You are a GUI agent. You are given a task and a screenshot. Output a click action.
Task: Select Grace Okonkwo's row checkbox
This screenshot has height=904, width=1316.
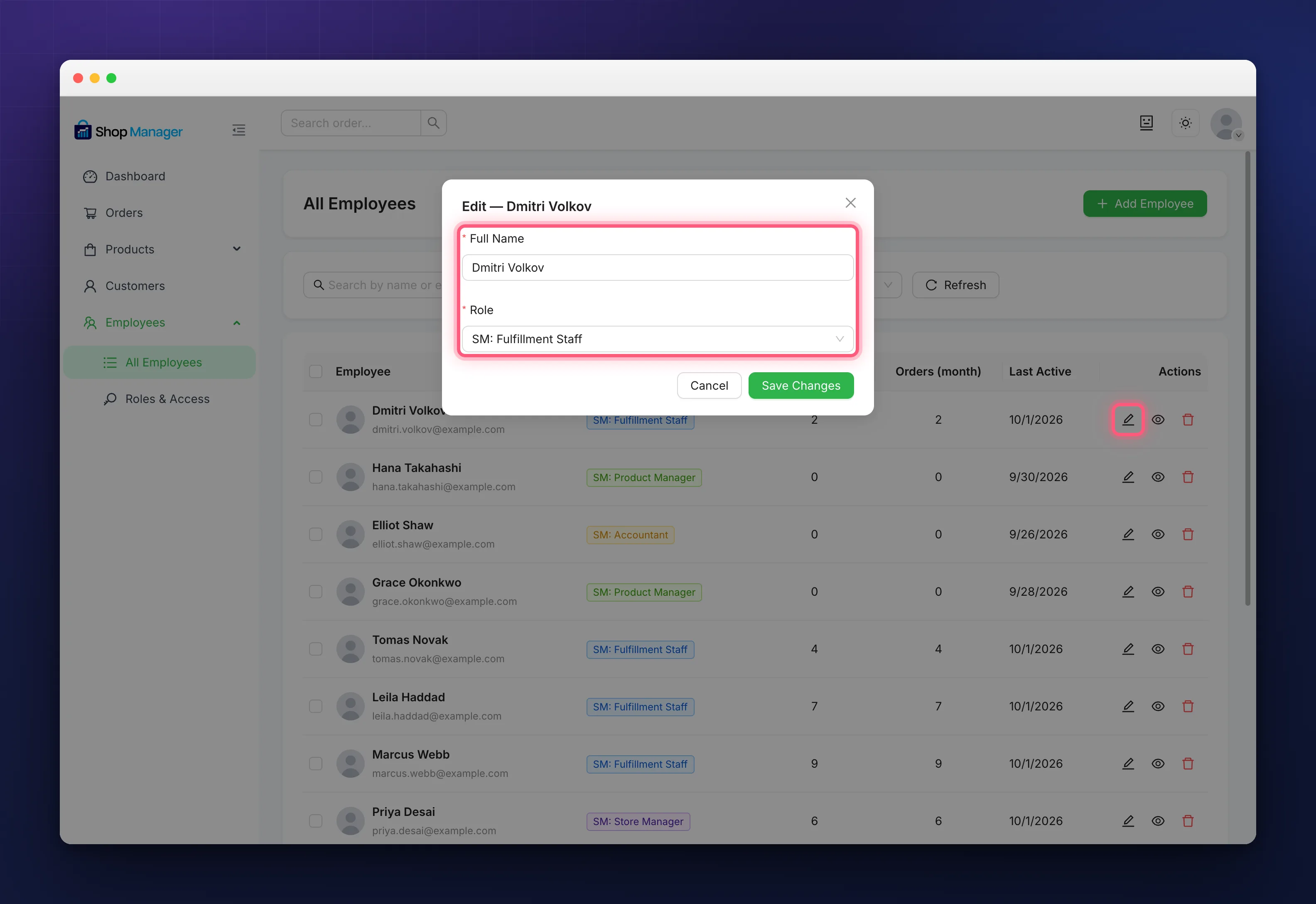point(315,591)
